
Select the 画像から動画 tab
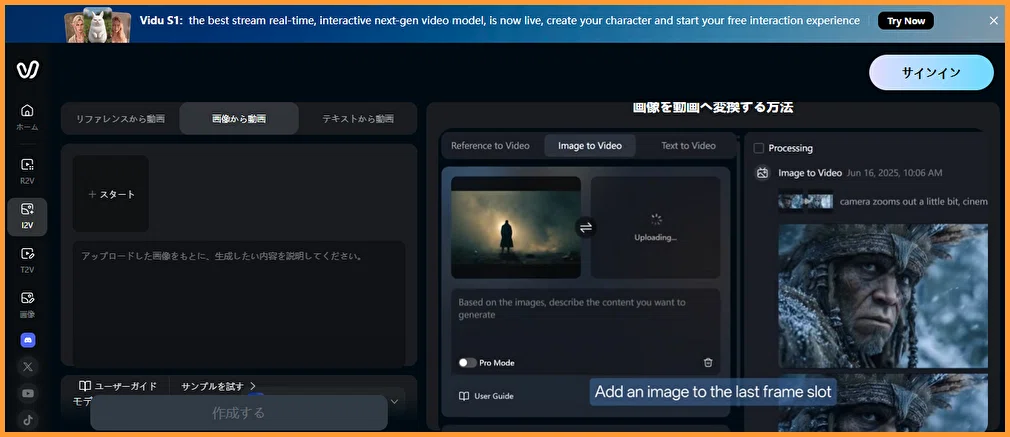point(239,119)
